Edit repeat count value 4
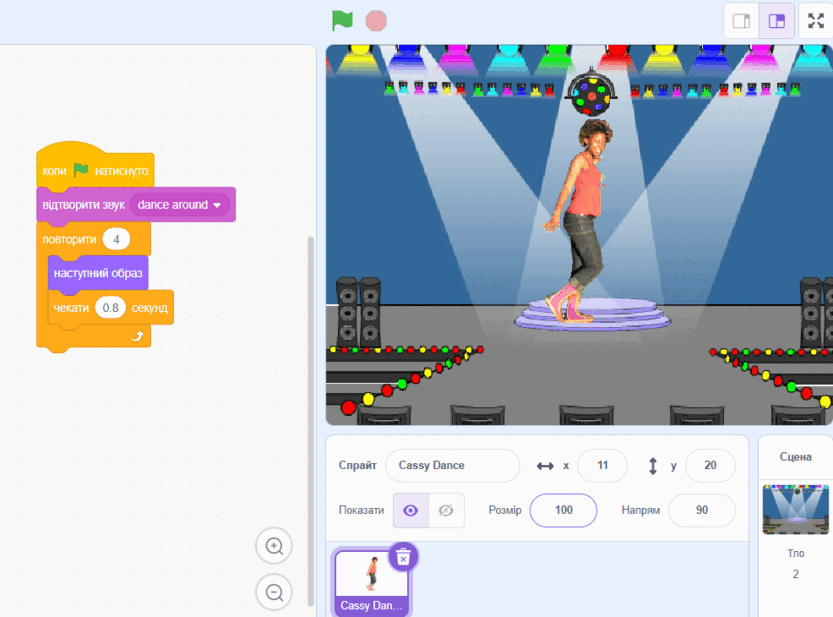The width and height of the screenshot is (833, 617). click(116, 239)
